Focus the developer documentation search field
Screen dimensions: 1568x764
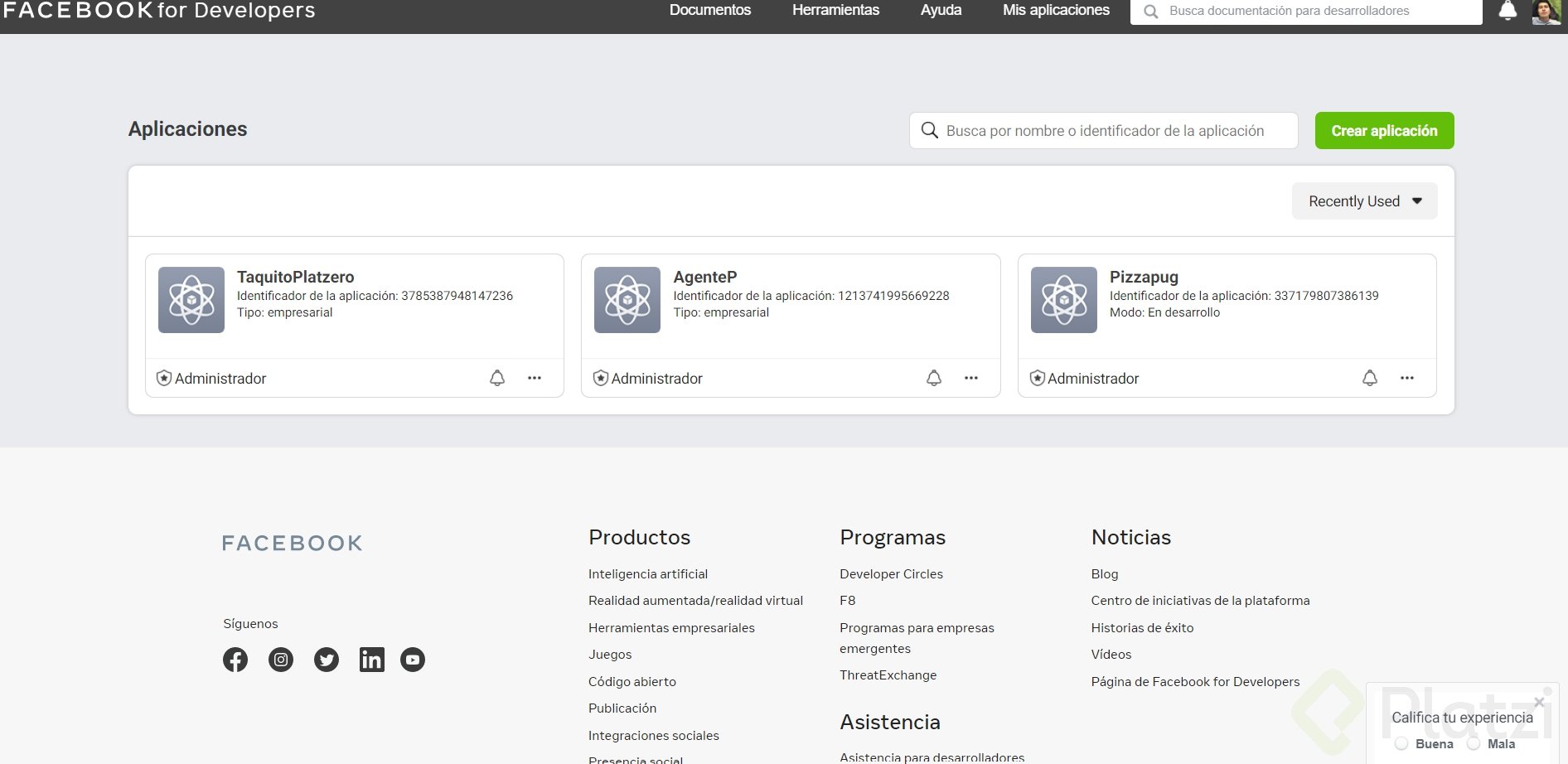(1306, 11)
